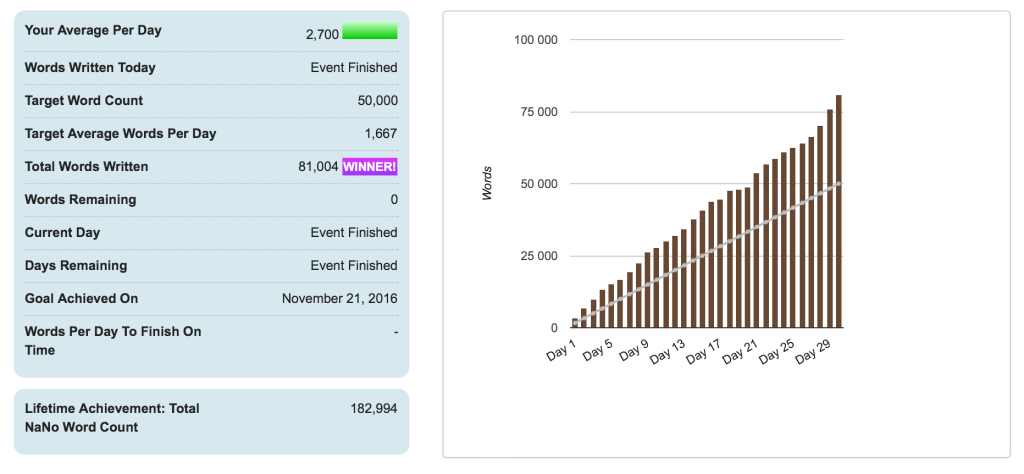Click the 'Day 25' x-axis label
Image resolution: width=1024 pixels, height=474 pixels.
(x=778, y=352)
